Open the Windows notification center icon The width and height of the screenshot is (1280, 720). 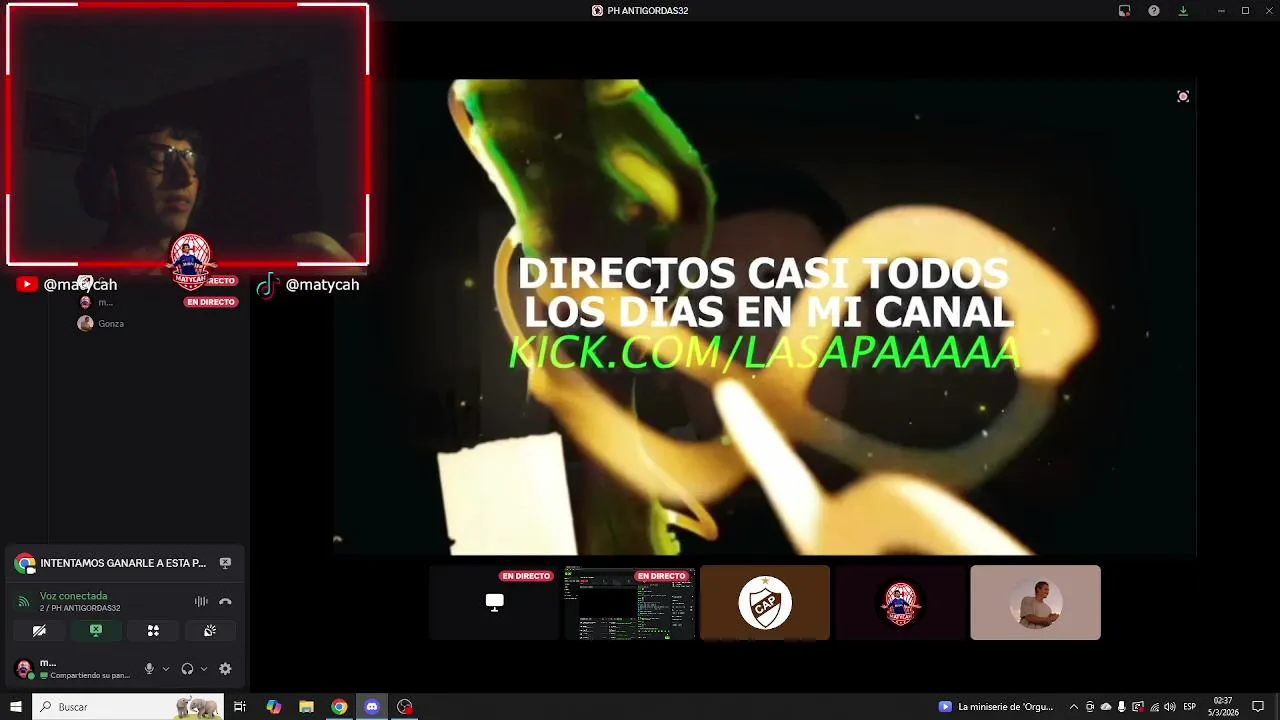[x=1259, y=707]
